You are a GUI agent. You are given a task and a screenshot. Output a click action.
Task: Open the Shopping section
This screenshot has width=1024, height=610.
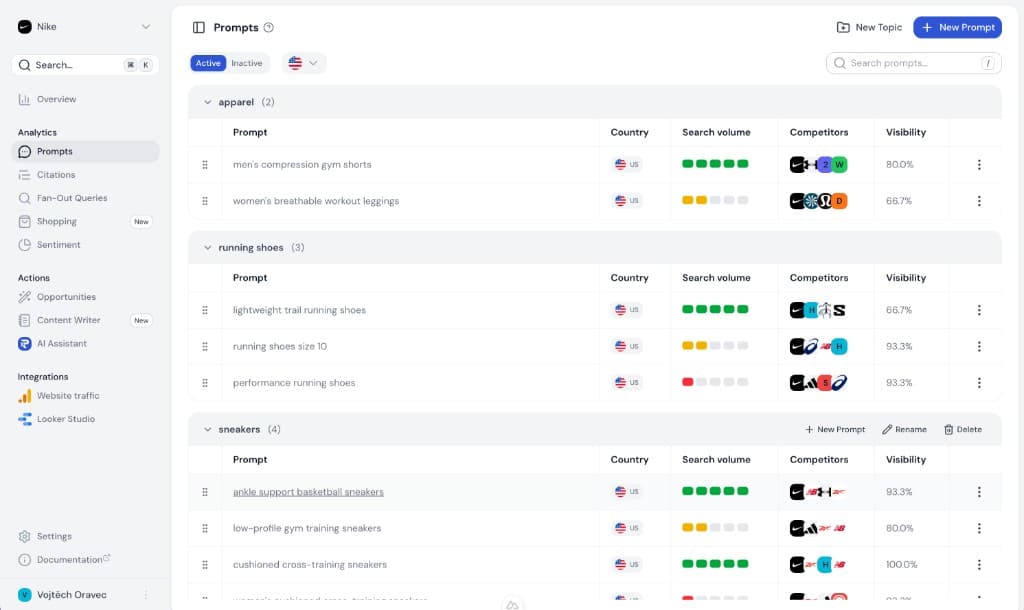point(59,221)
